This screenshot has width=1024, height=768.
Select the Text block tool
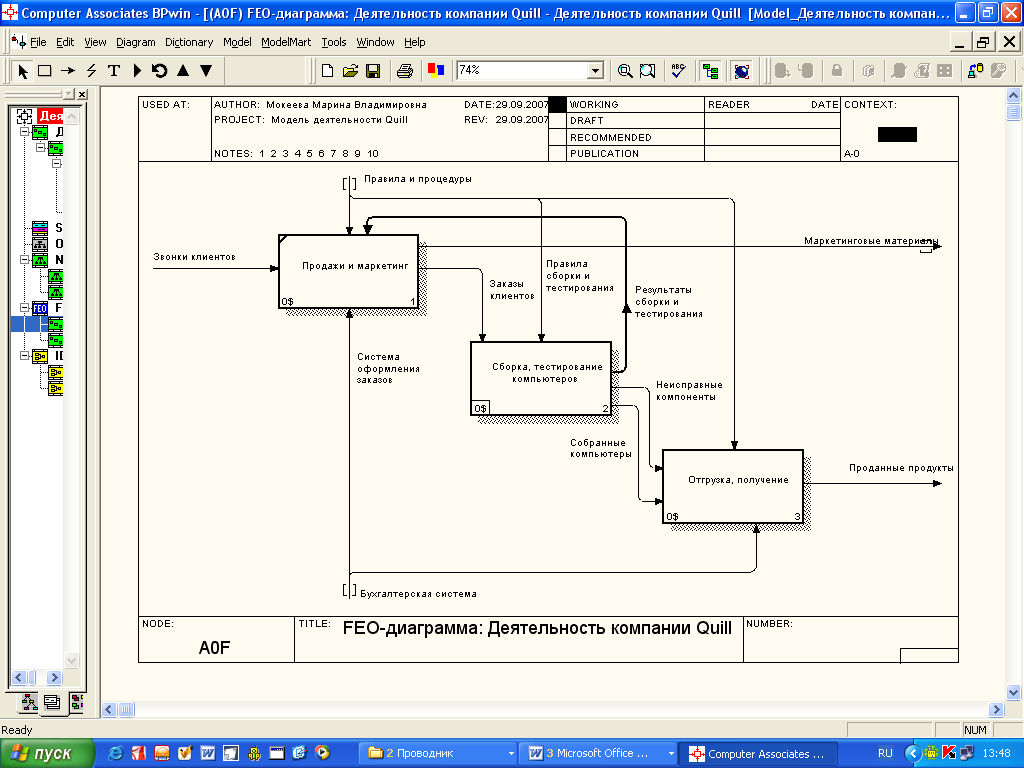114,71
